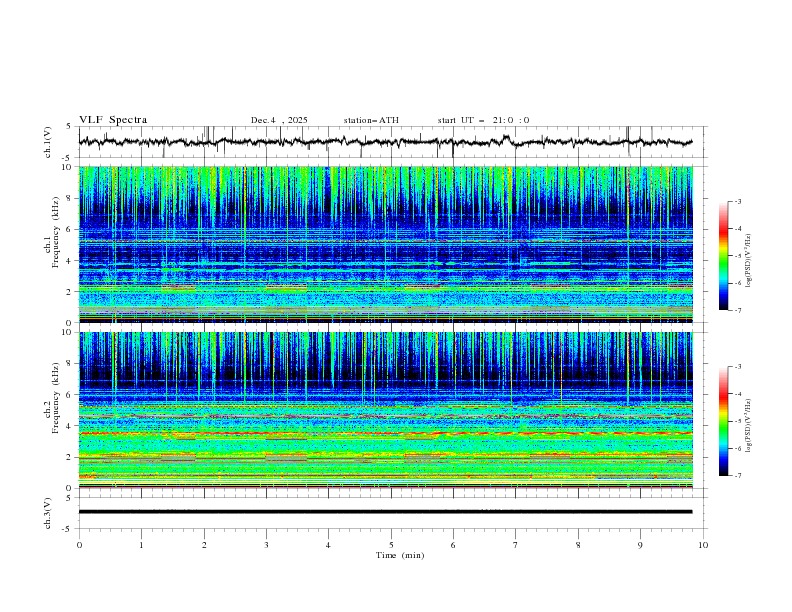Image resolution: width=792 pixels, height=612 pixels.
Task: Click the ch.2 spectrogram panel
Action: coord(386,410)
